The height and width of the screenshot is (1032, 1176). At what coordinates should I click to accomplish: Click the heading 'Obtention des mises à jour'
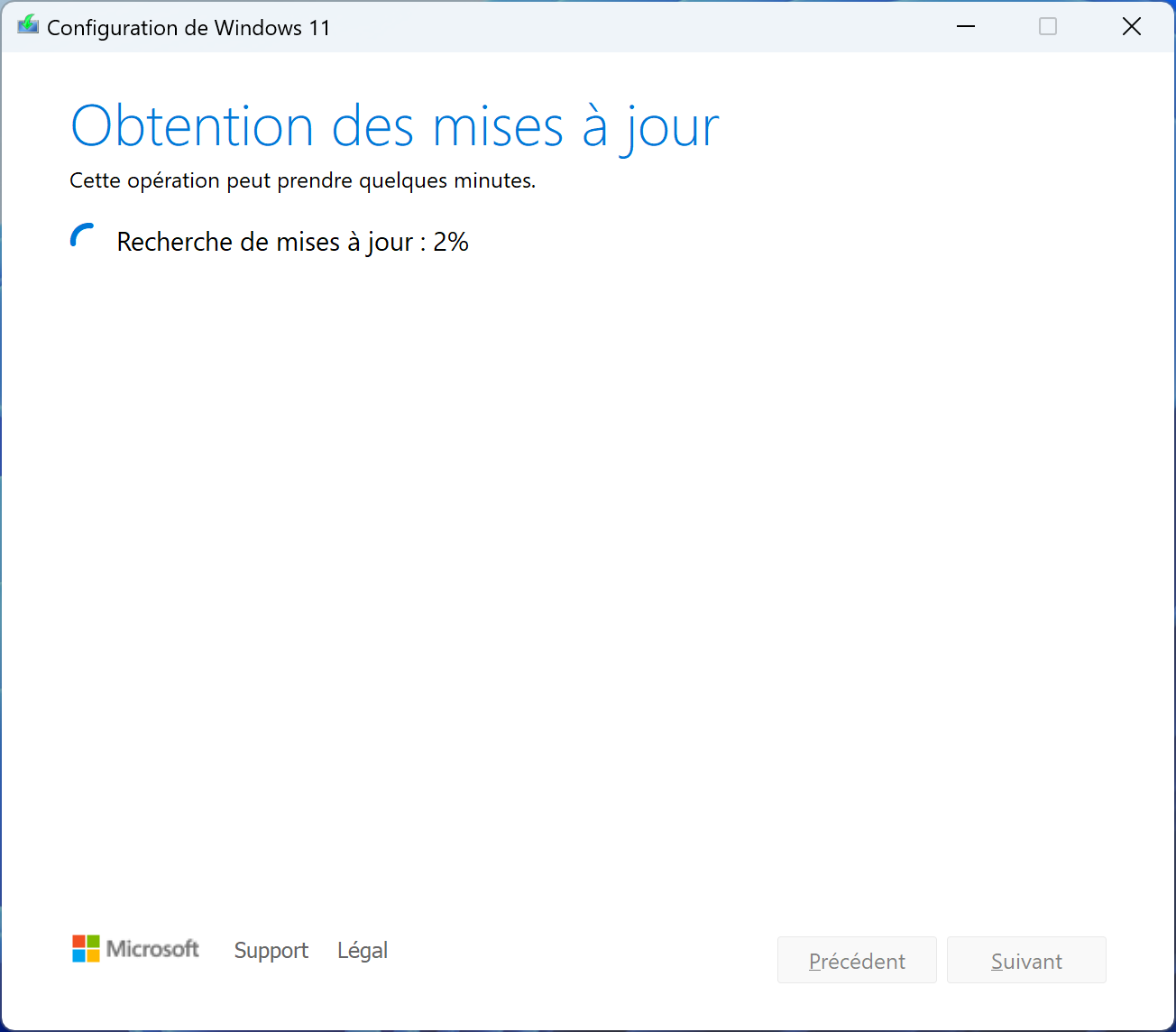pyautogui.click(x=395, y=127)
